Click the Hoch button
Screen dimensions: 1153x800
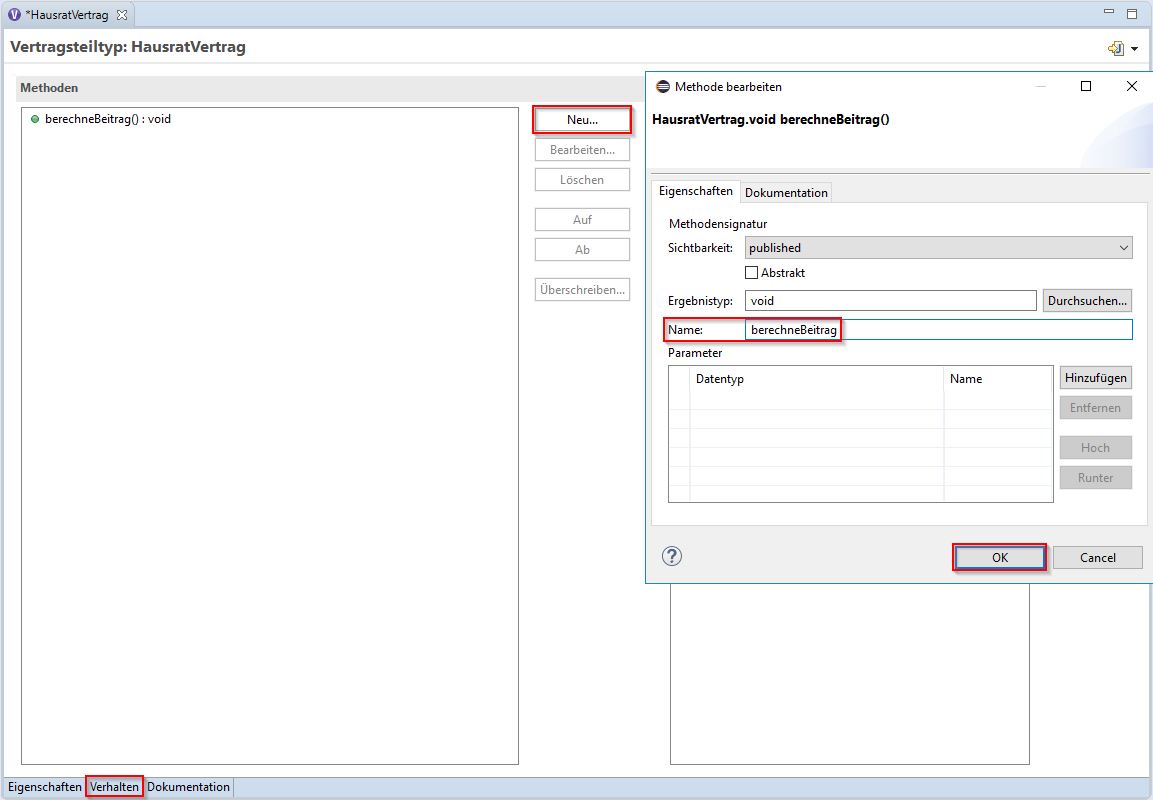[x=1096, y=448]
